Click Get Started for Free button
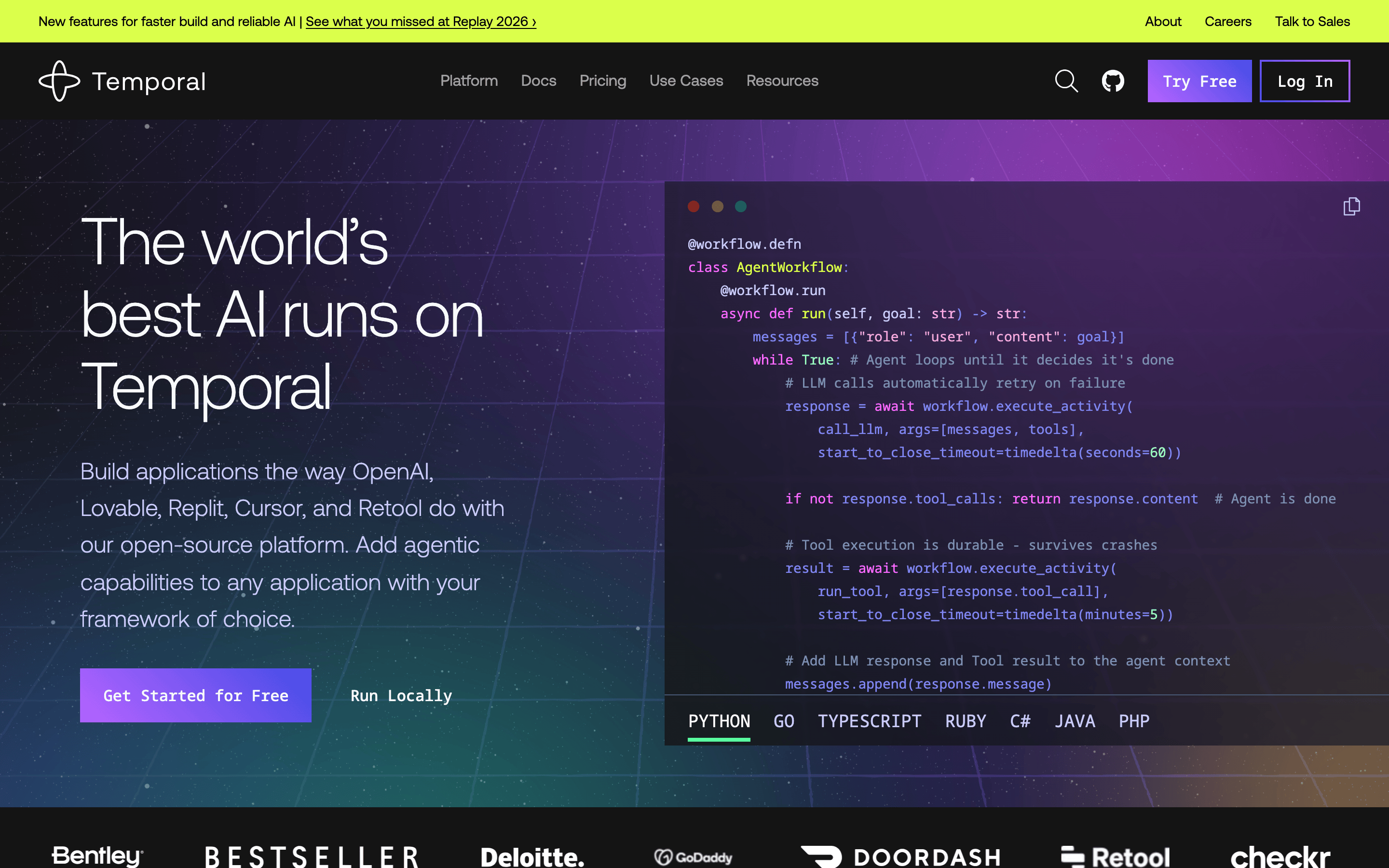 pyautogui.click(x=196, y=695)
